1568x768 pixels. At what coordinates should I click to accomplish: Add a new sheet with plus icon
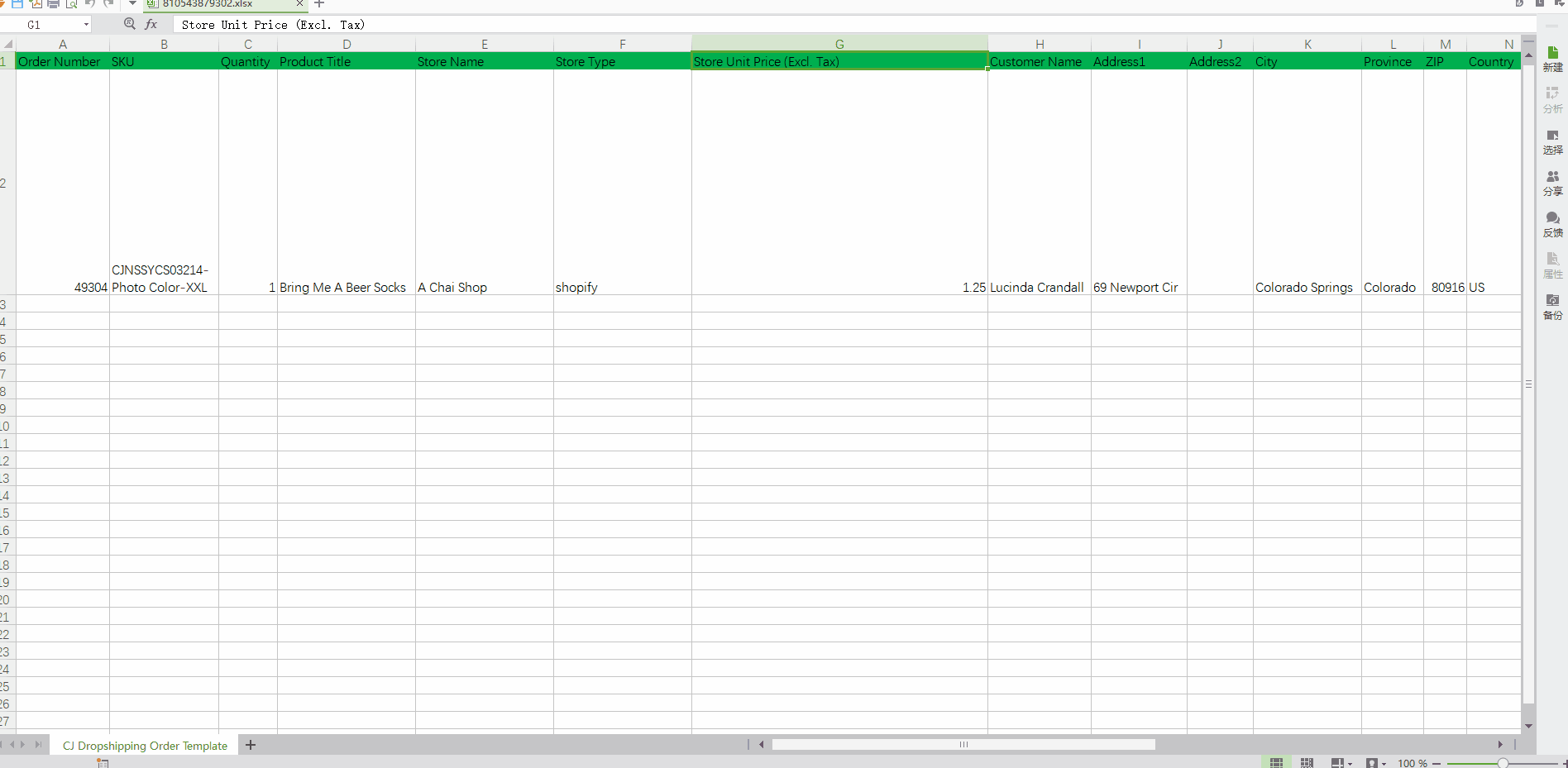point(251,745)
